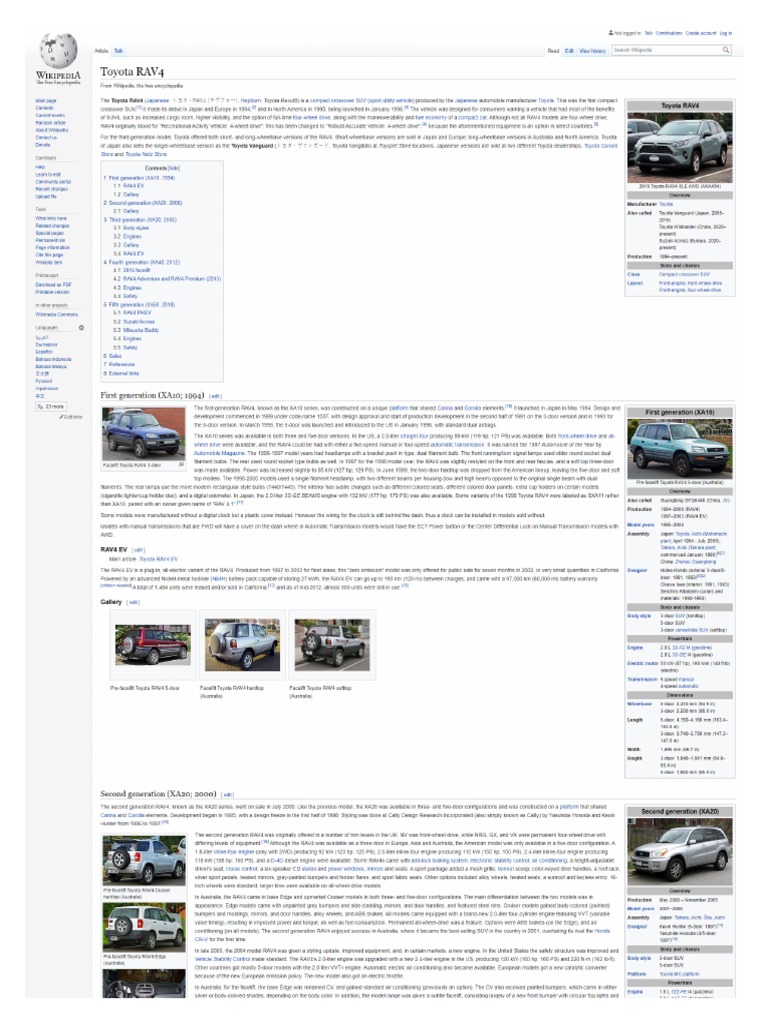Click What links here tool

click(51, 219)
